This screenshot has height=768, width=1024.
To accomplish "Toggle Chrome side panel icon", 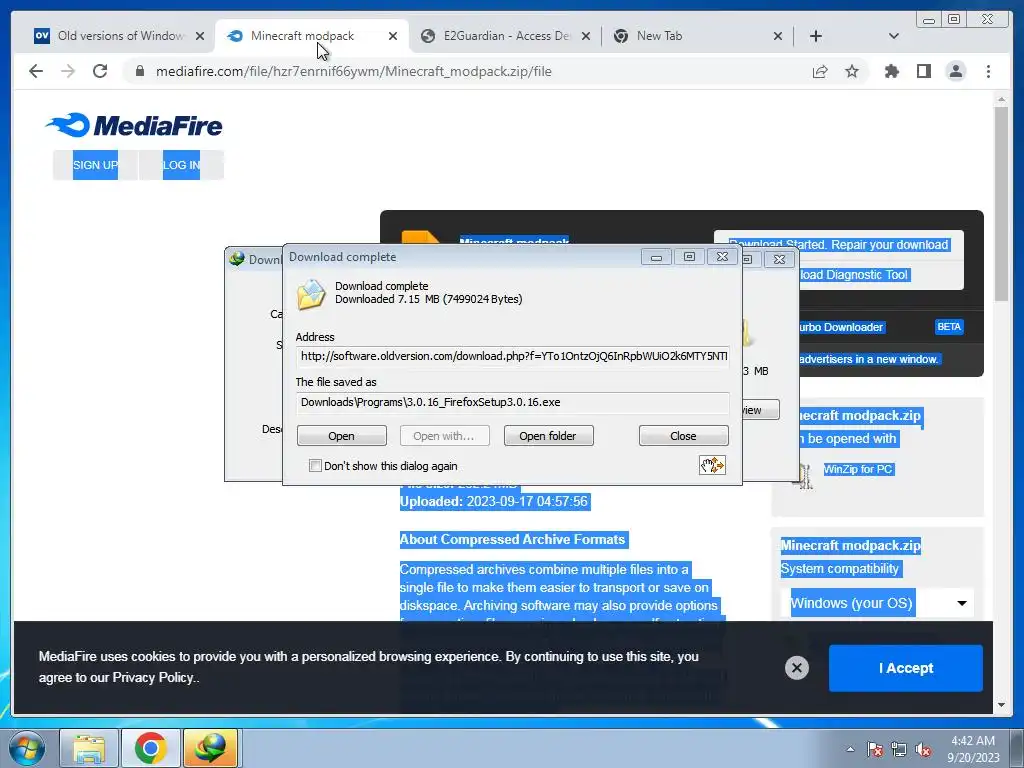I will tap(923, 71).
